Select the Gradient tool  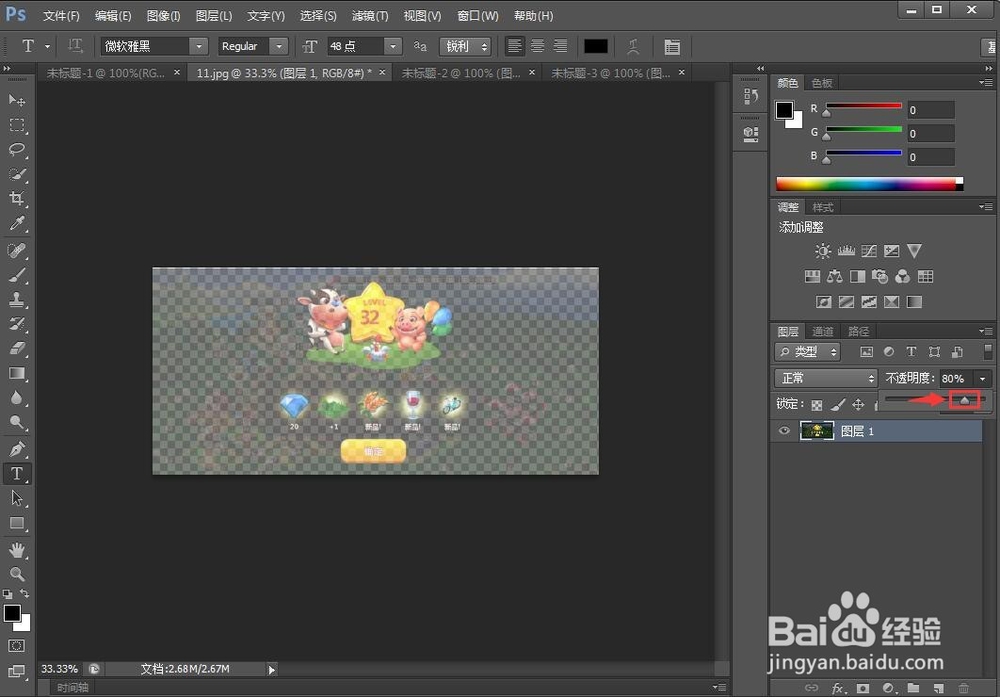17,373
